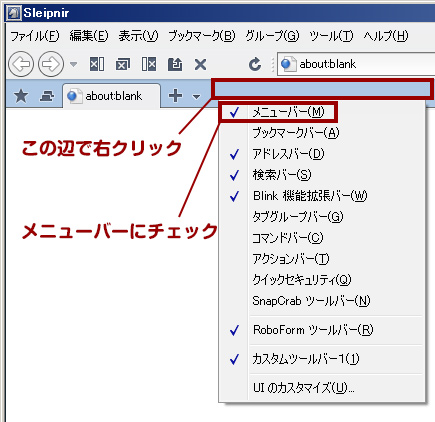The height and width of the screenshot is (422, 435).
Task: Open the グループ(G) menu
Action: click(x=272, y=36)
